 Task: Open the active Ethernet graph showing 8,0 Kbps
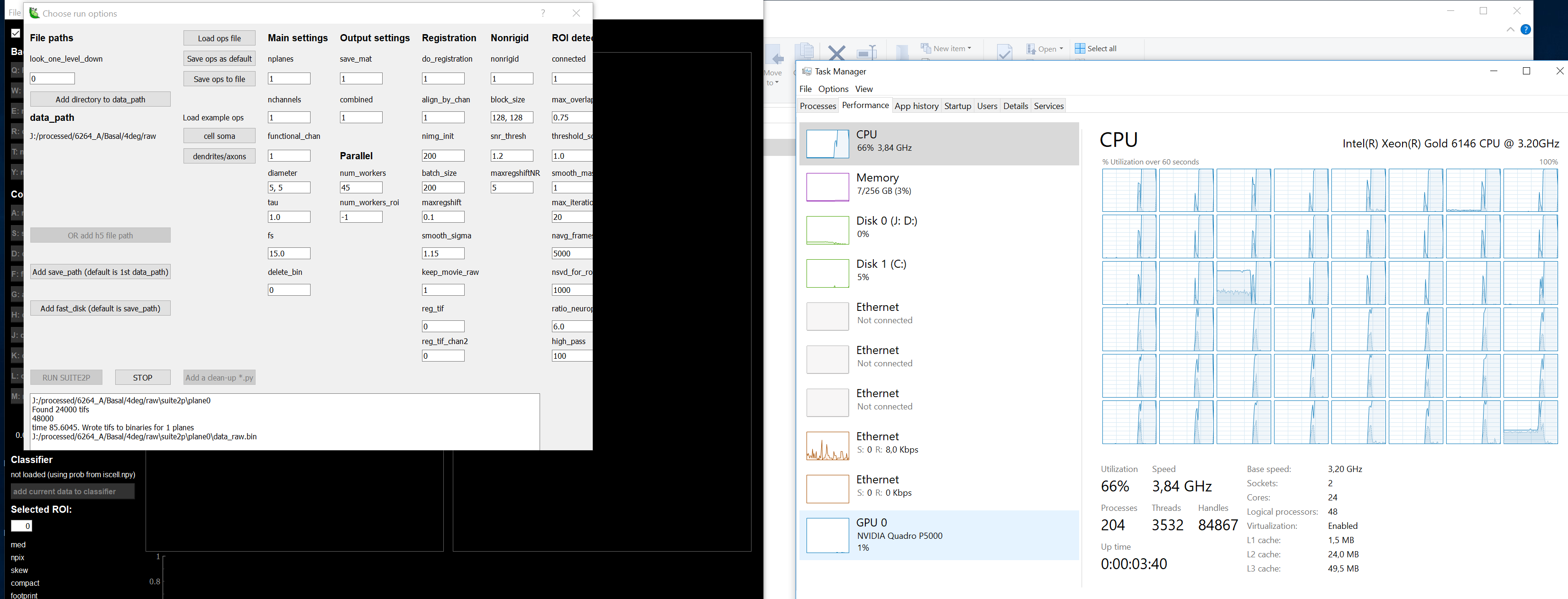[x=827, y=446]
